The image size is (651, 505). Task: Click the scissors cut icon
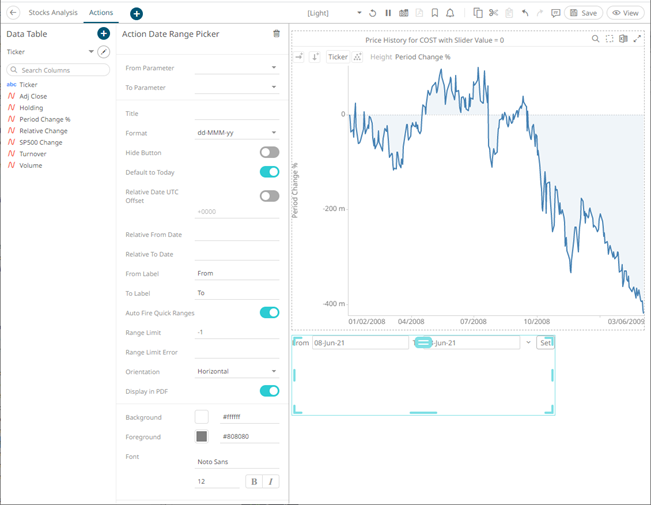pyautogui.click(x=493, y=13)
